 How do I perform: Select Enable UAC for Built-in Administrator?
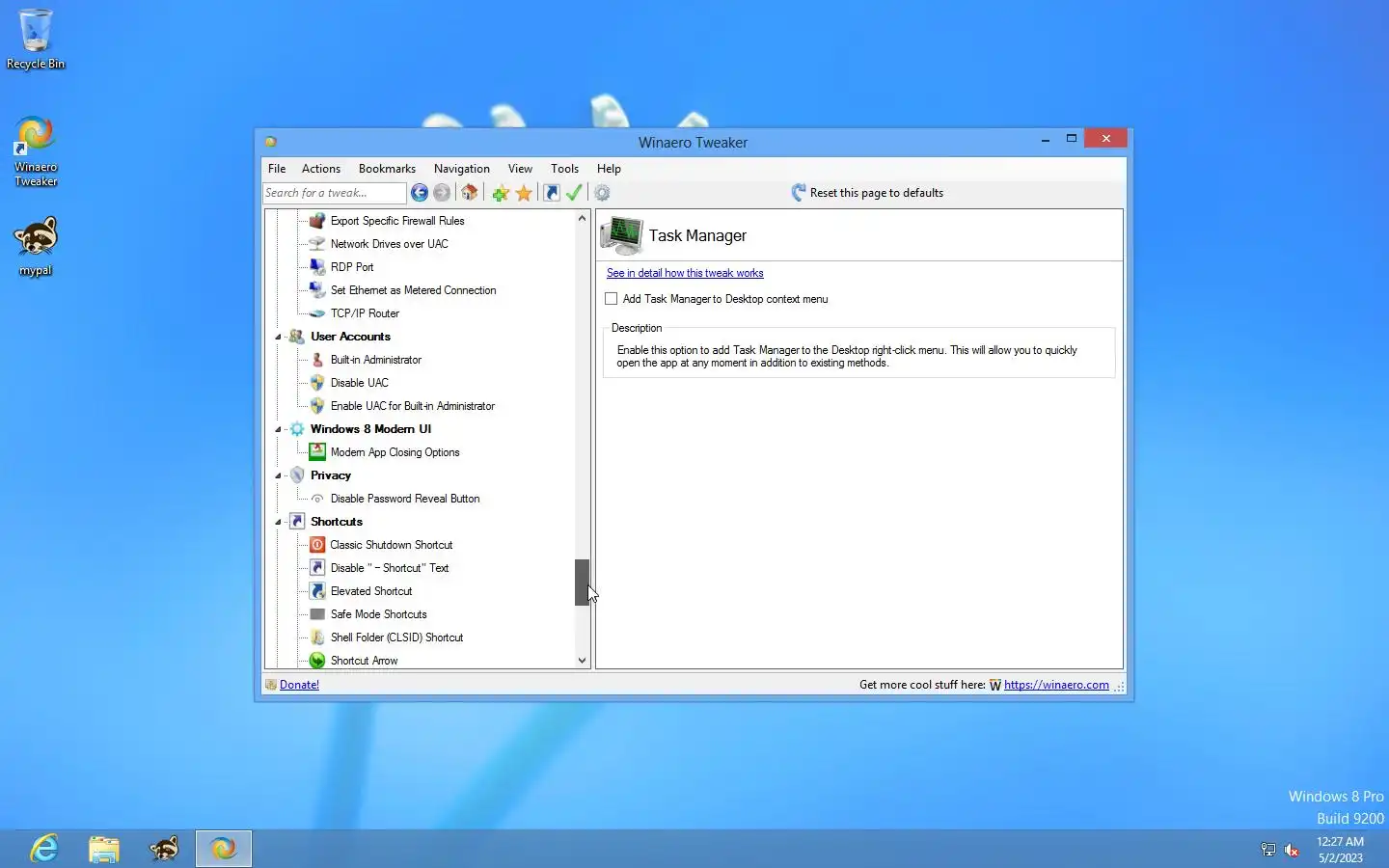coord(413,406)
